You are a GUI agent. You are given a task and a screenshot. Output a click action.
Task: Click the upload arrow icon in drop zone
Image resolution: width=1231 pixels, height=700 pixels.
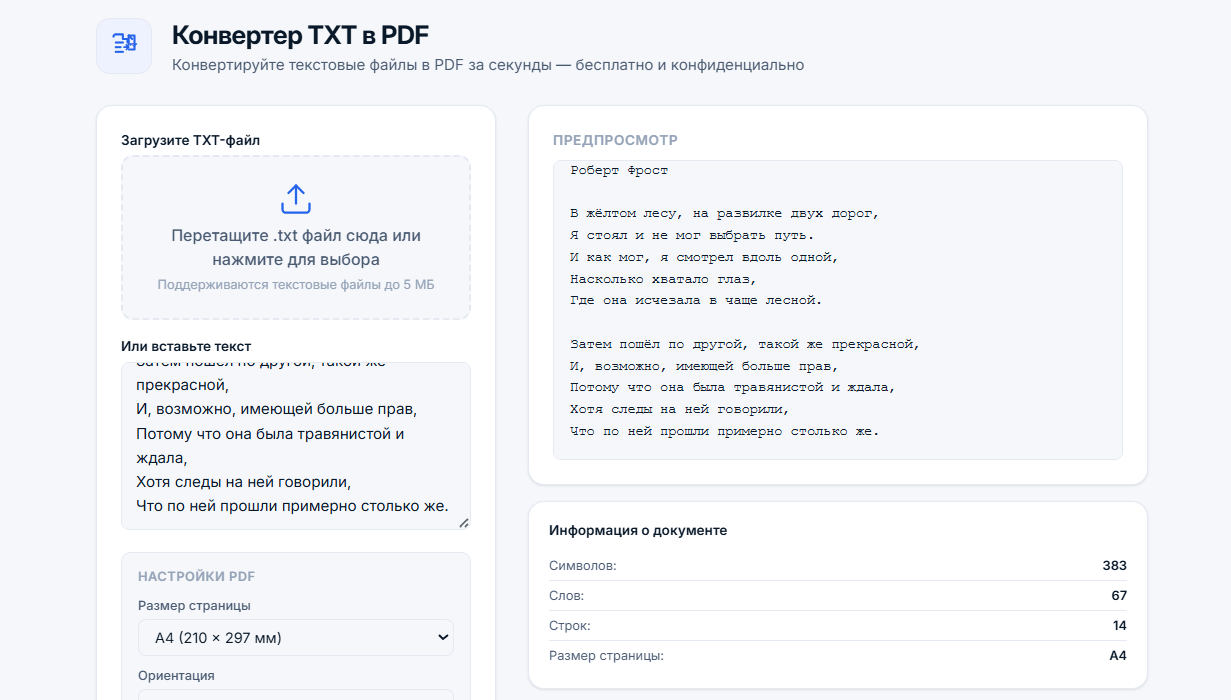(296, 199)
